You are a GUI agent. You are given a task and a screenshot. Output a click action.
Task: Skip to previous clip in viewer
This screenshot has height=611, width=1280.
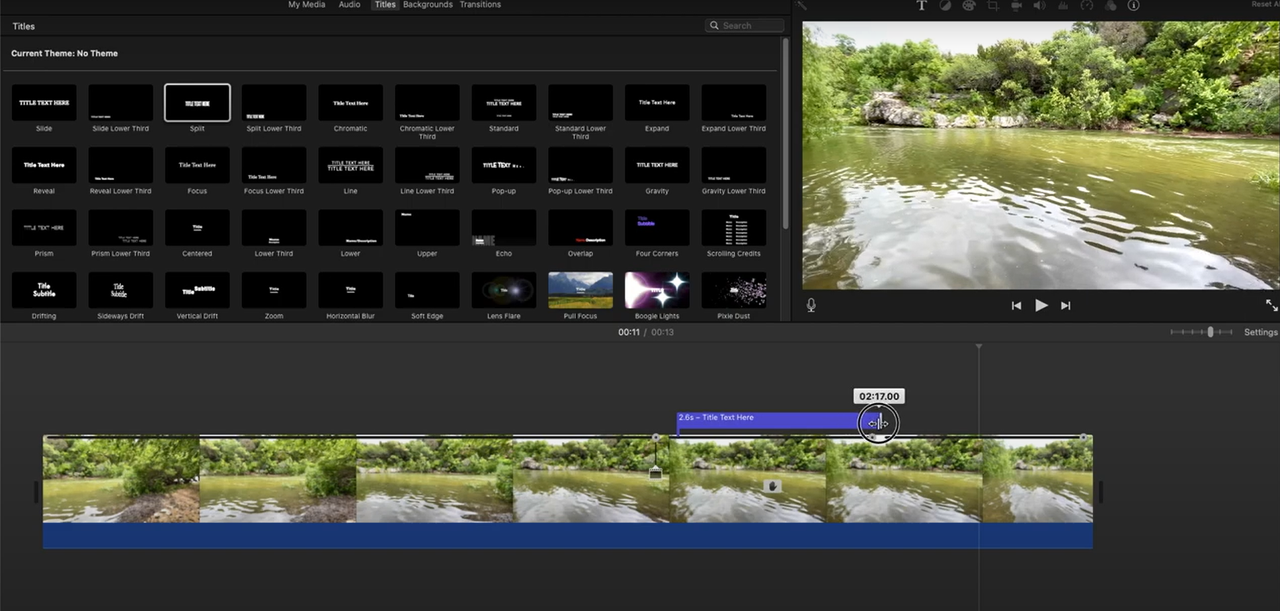tap(1016, 305)
